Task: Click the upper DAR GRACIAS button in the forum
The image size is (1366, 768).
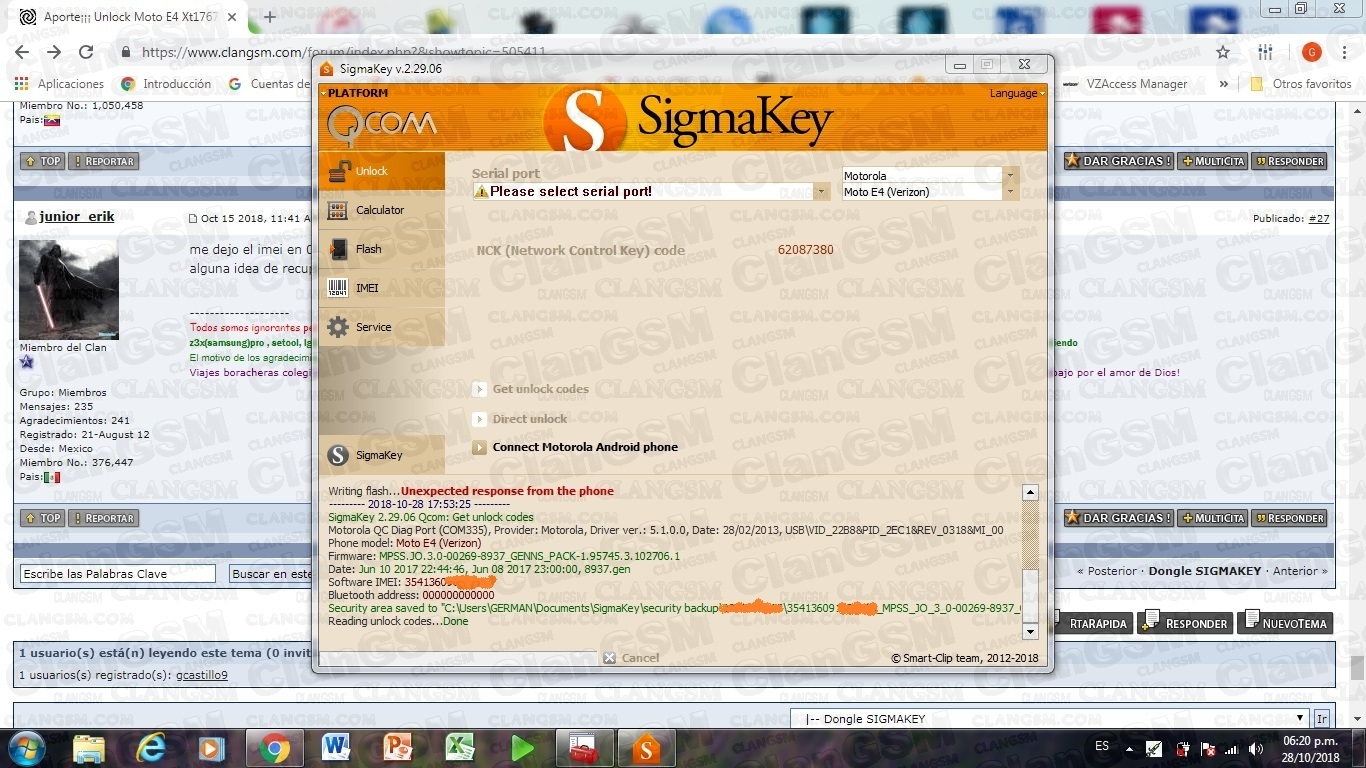Action: pos(1118,161)
